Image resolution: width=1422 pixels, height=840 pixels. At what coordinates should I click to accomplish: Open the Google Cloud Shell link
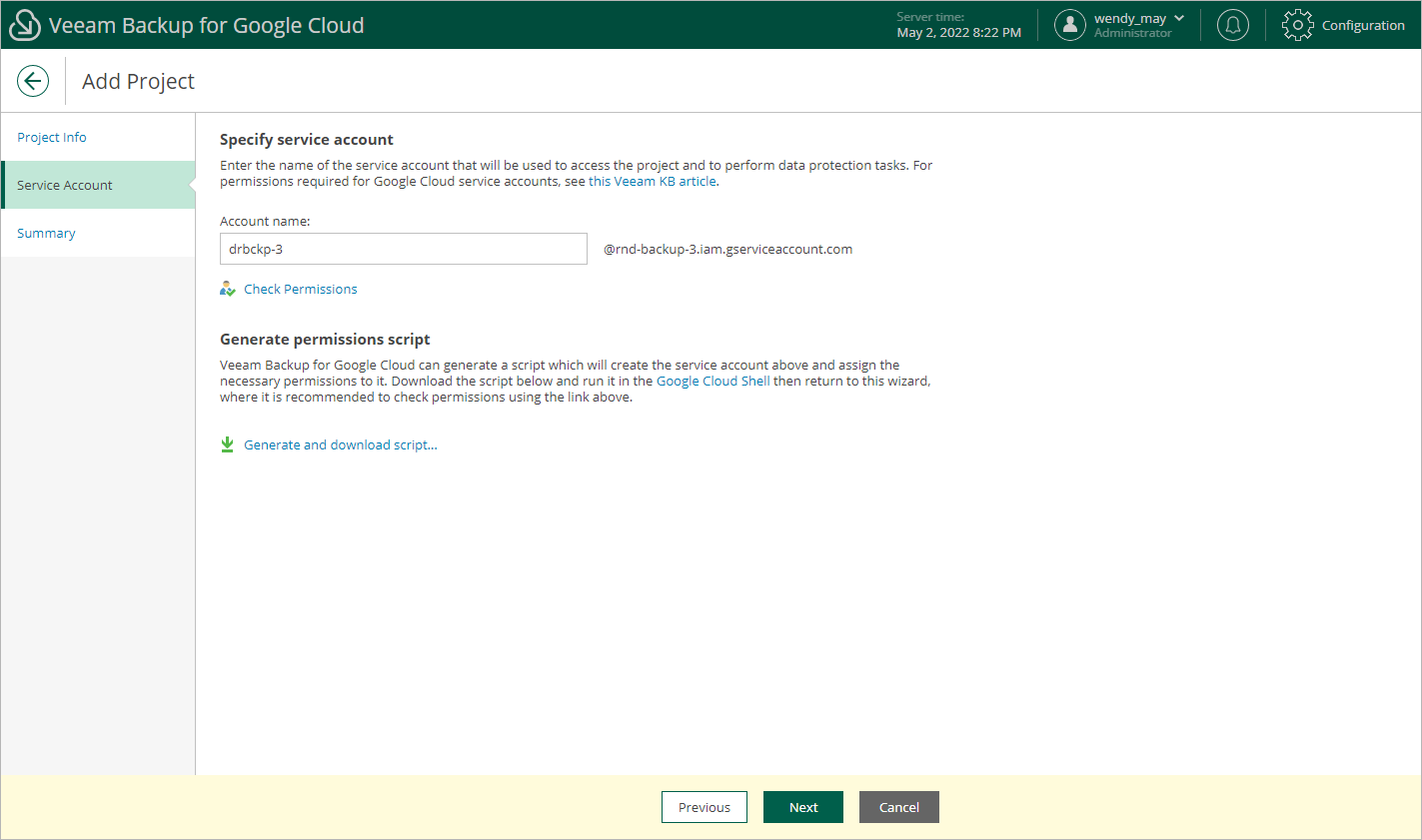[713, 381]
